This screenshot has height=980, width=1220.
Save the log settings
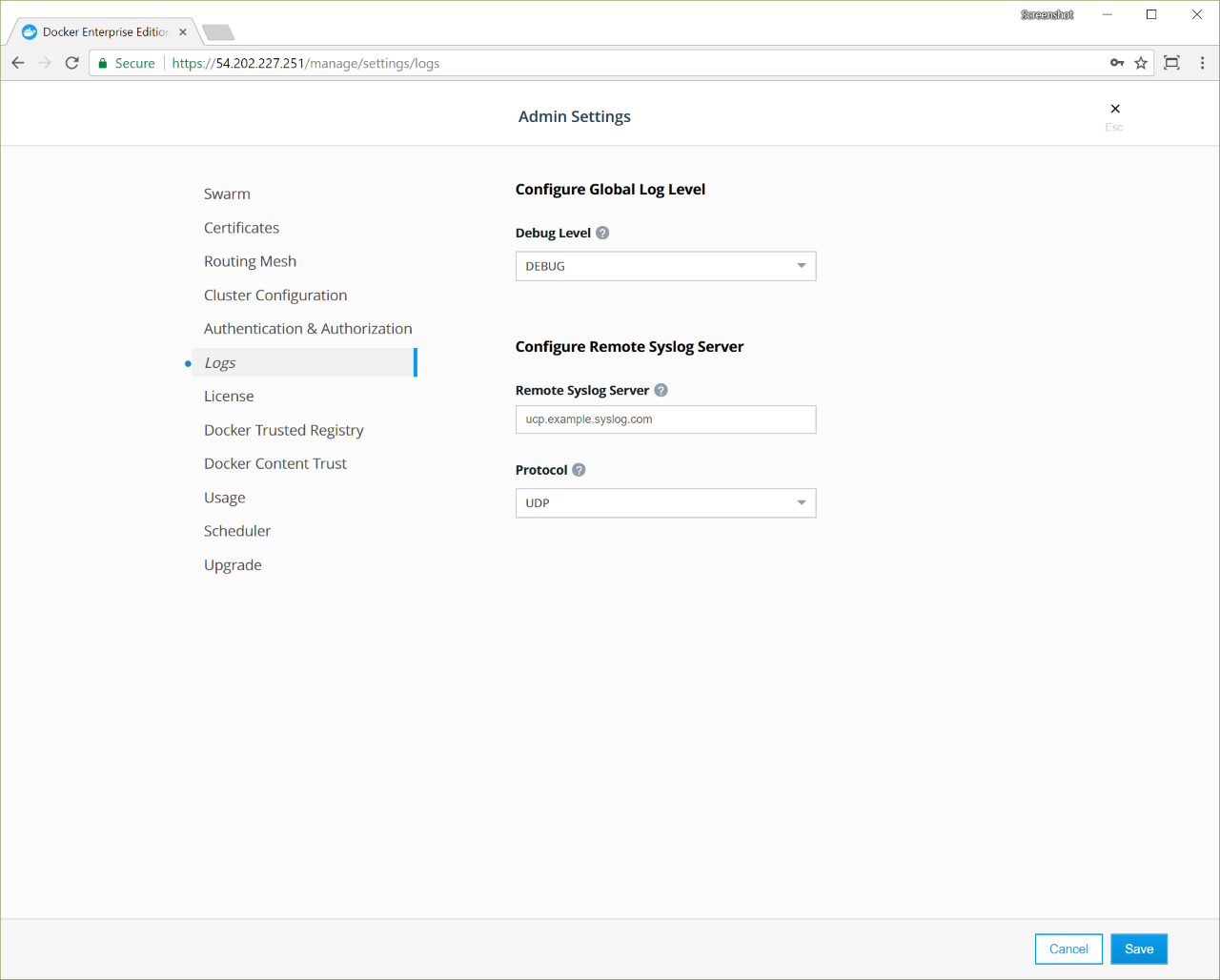[1138, 949]
